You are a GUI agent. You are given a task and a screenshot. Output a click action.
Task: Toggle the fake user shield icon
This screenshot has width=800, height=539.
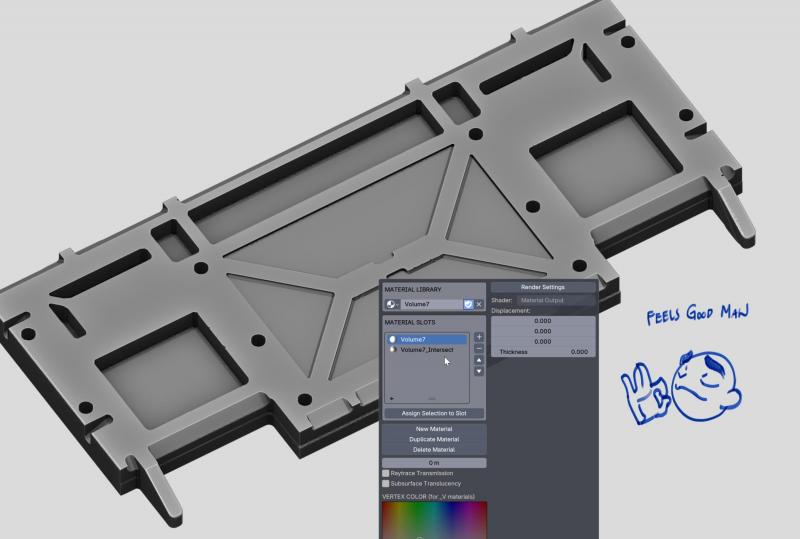pos(468,304)
